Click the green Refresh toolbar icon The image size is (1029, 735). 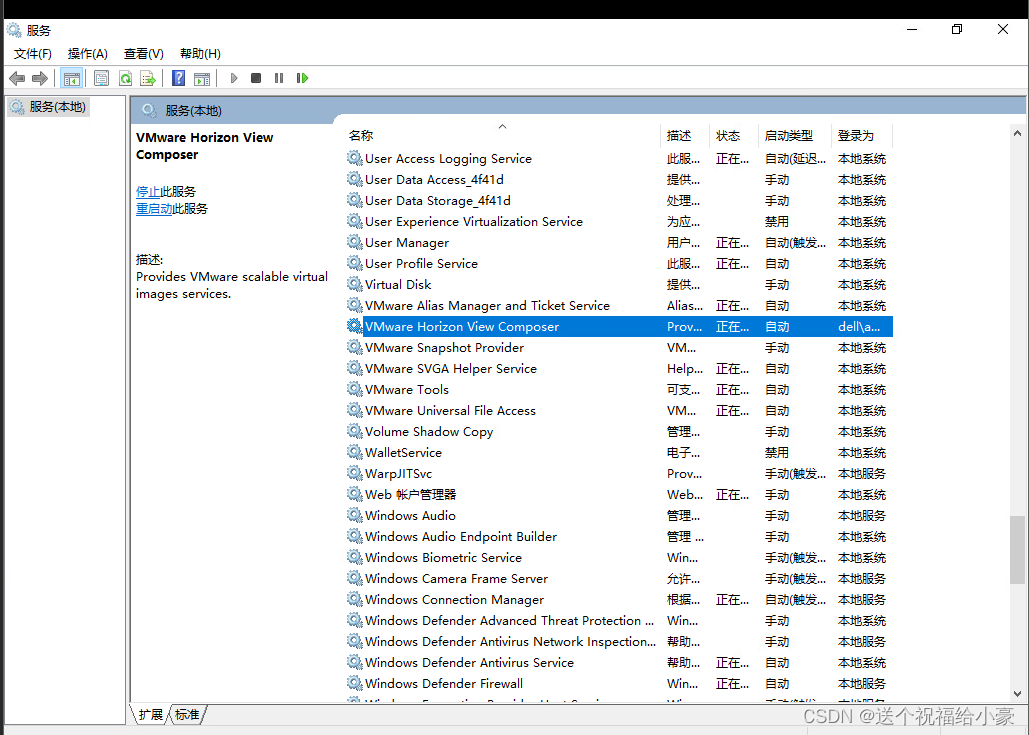125,79
